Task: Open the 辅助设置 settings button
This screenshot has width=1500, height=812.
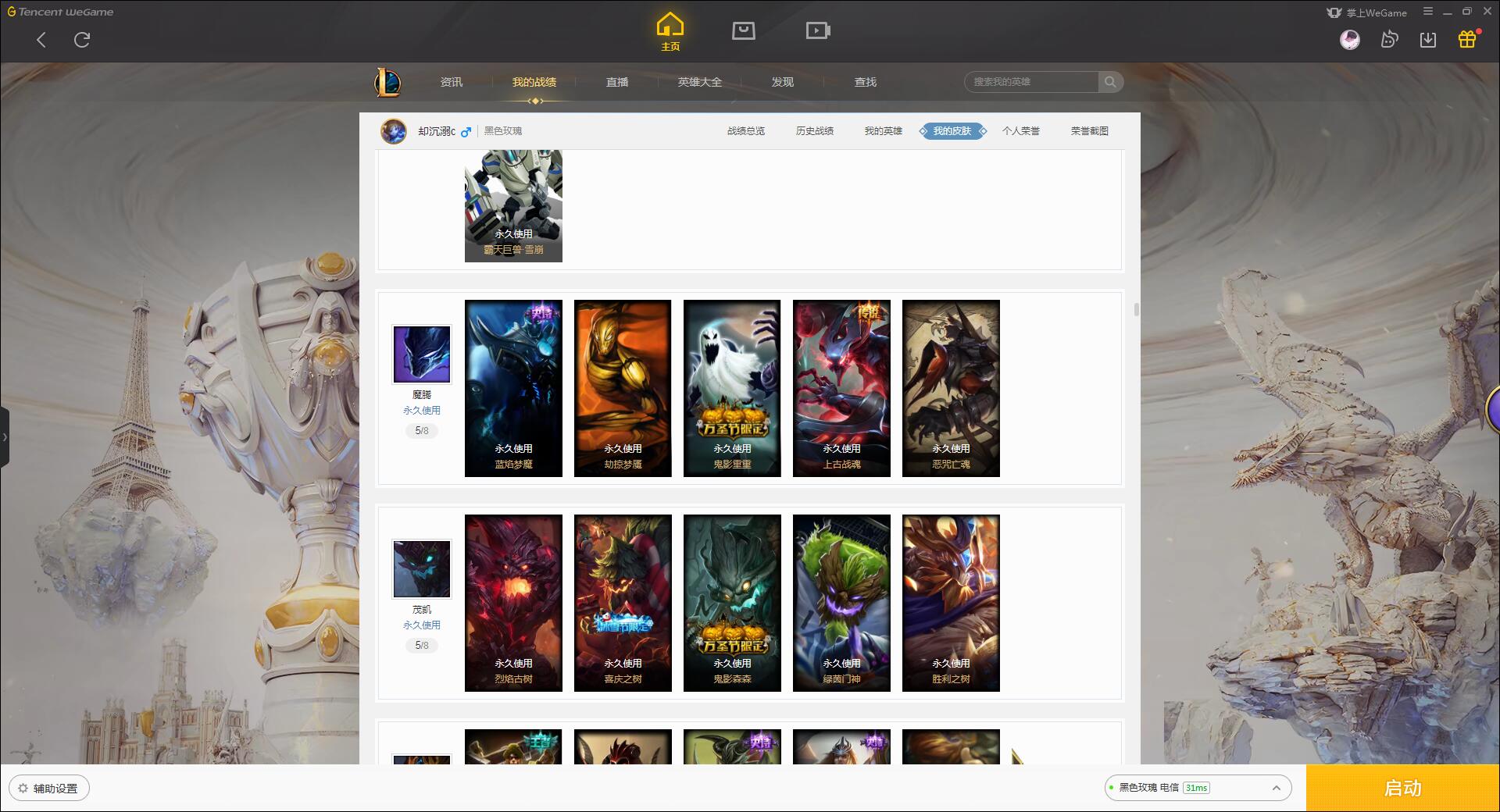Action: (49, 789)
